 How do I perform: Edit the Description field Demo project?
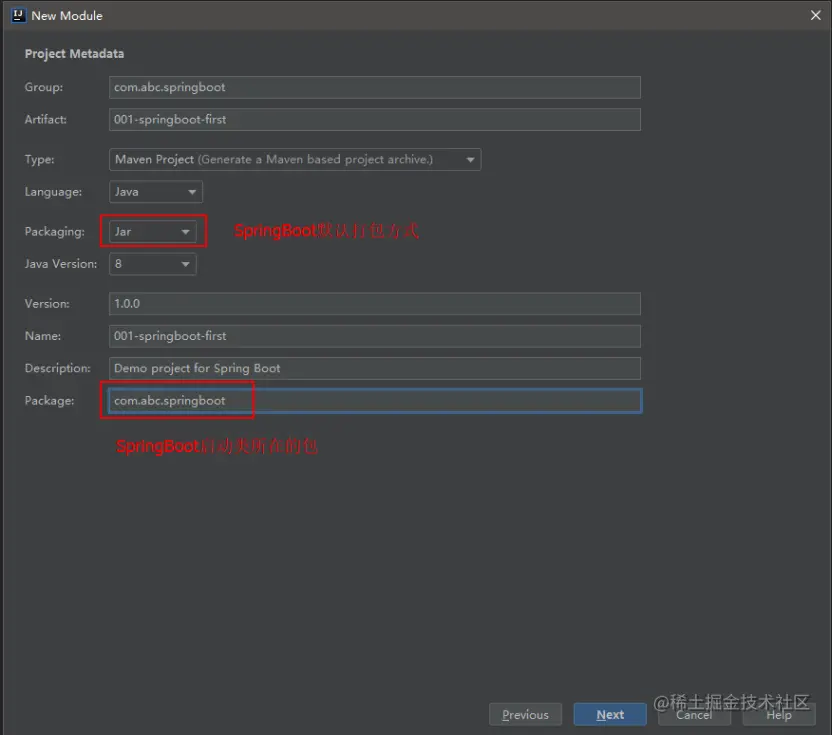pos(375,368)
